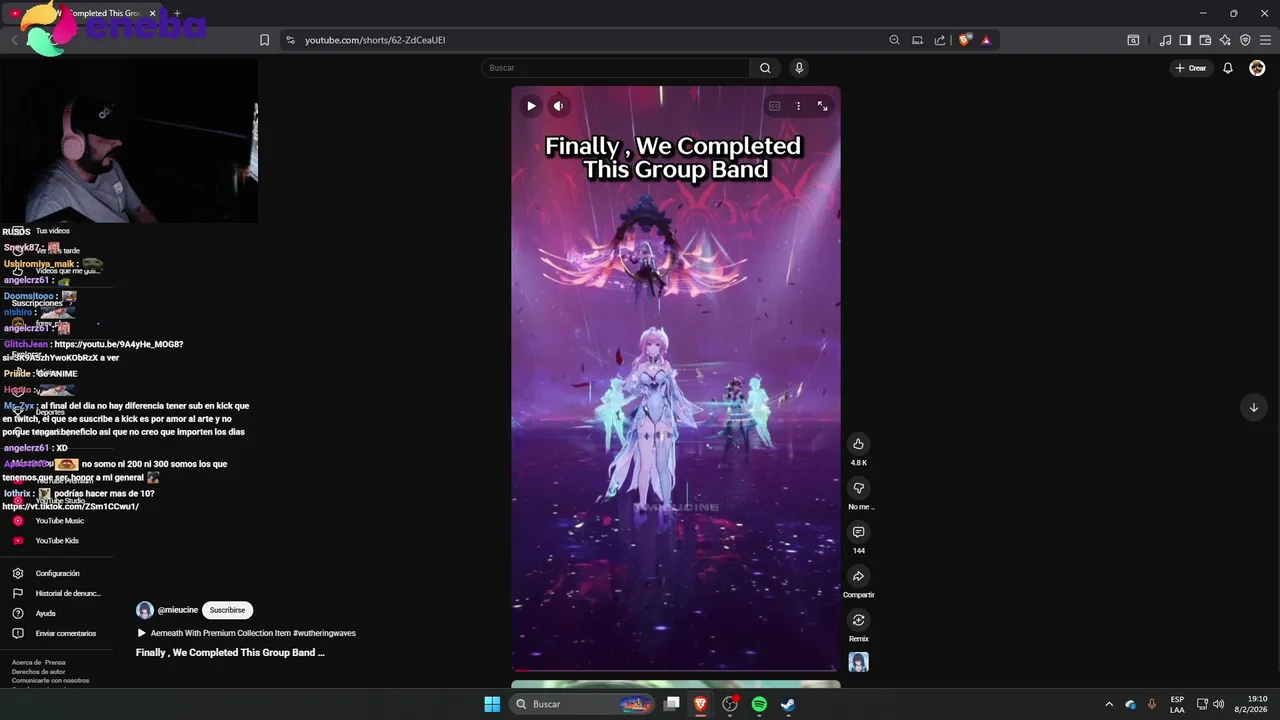Toggle the browser sidebar panel
This screenshot has height=720, width=1280.
(x=1185, y=40)
